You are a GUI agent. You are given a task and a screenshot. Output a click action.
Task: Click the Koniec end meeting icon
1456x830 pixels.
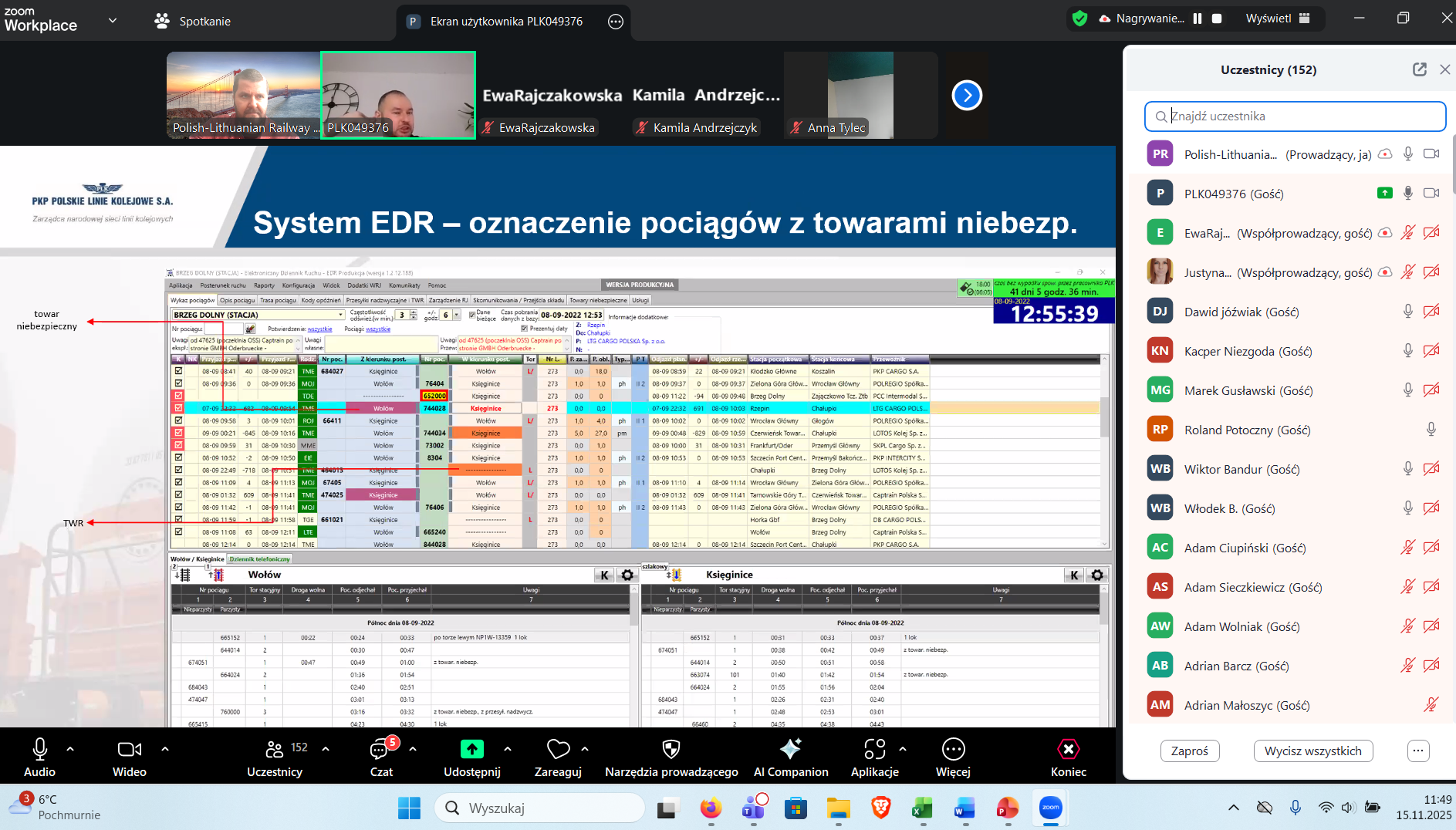point(1068,749)
